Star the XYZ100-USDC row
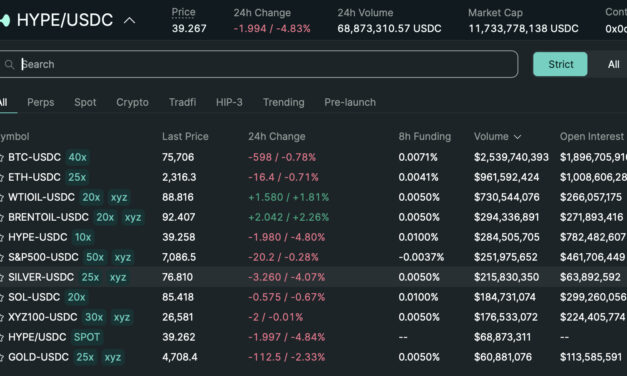The height and width of the screenshot is (376, 627). click(2, 317)
